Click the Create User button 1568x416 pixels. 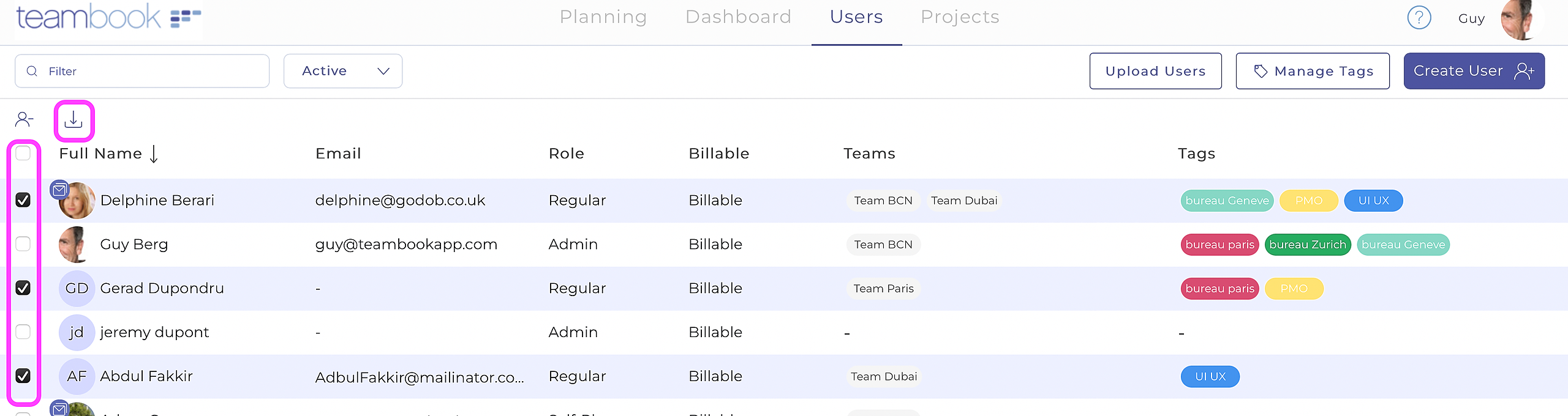coord(1474,71)
